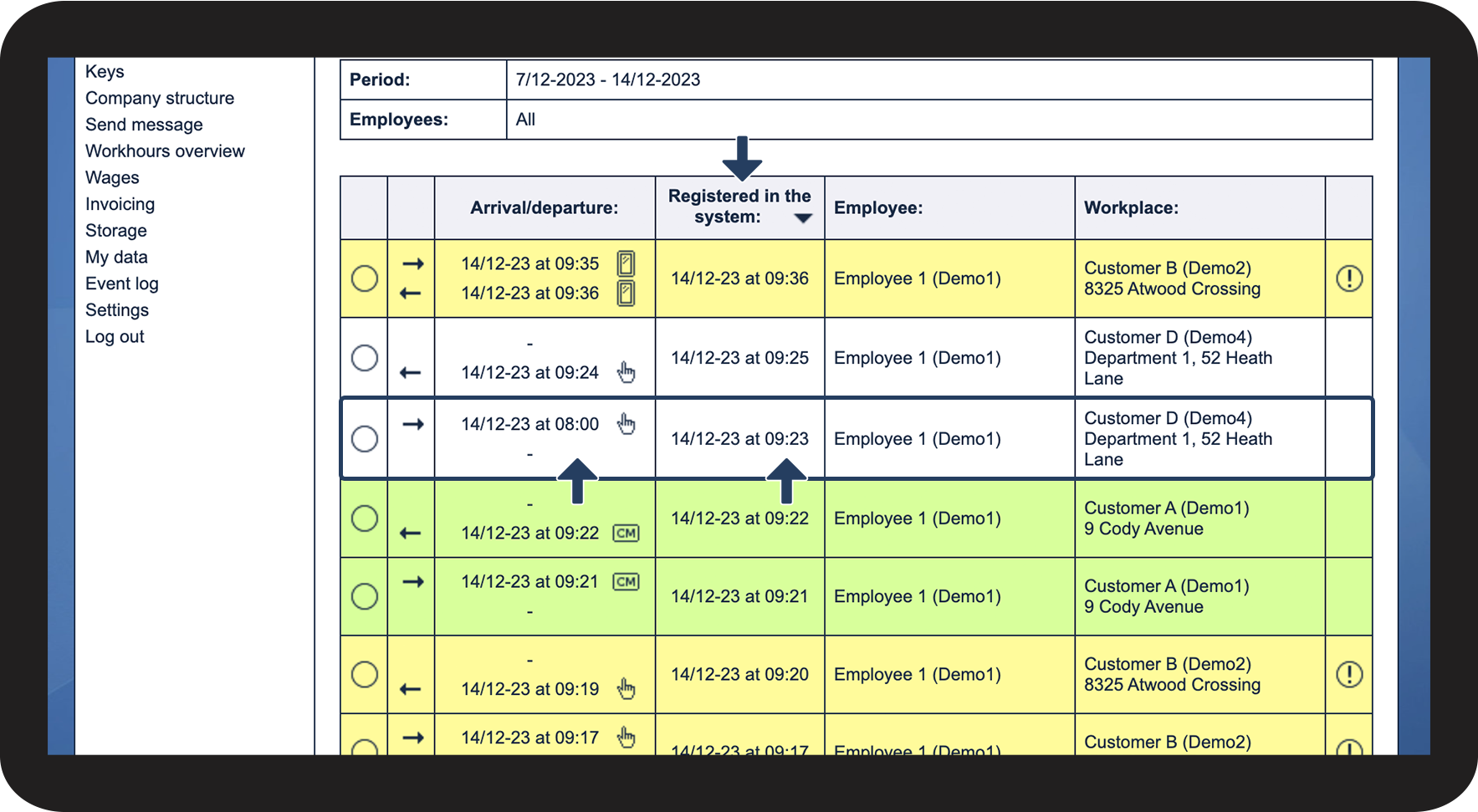Select Wages in the side menu
1478x812 pixels.
(112, 177)
